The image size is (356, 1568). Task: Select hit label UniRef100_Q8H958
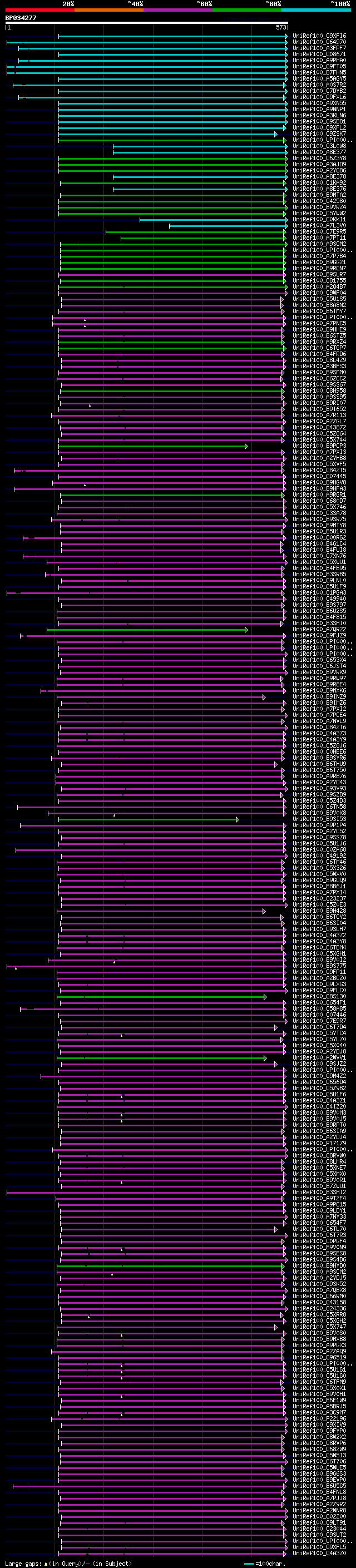[x=319, y=391]
